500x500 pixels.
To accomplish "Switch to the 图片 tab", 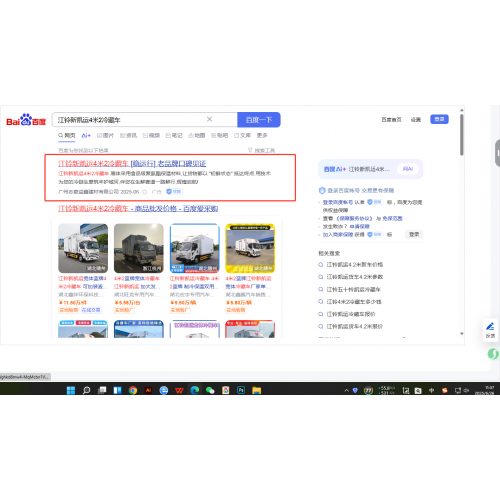I will [x=105, y=135].
